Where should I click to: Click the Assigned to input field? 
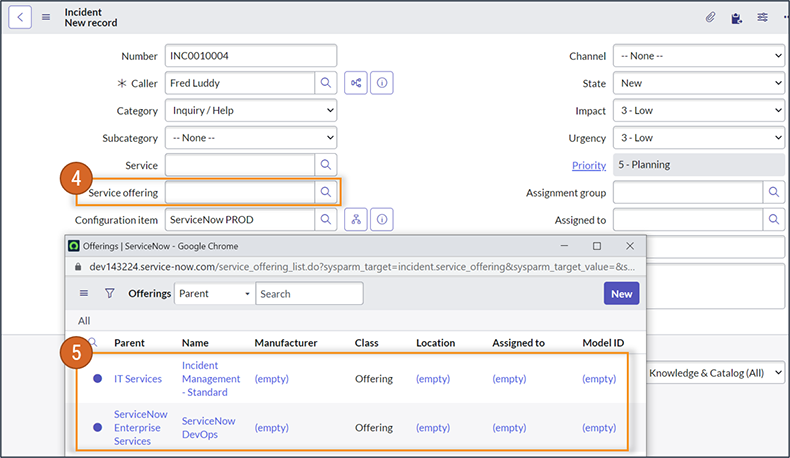688,220
